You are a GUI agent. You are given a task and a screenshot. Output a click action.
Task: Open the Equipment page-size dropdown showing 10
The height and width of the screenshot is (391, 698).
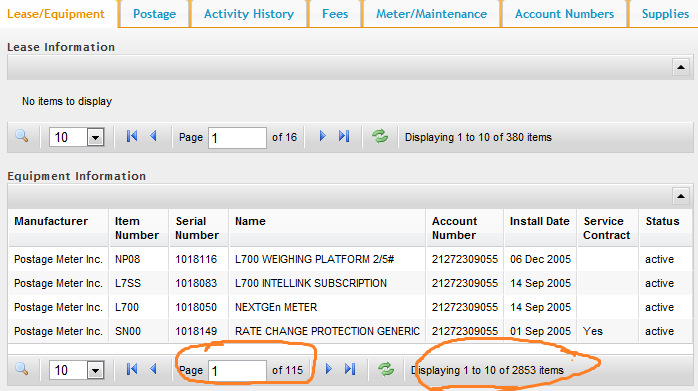[95, 370]
